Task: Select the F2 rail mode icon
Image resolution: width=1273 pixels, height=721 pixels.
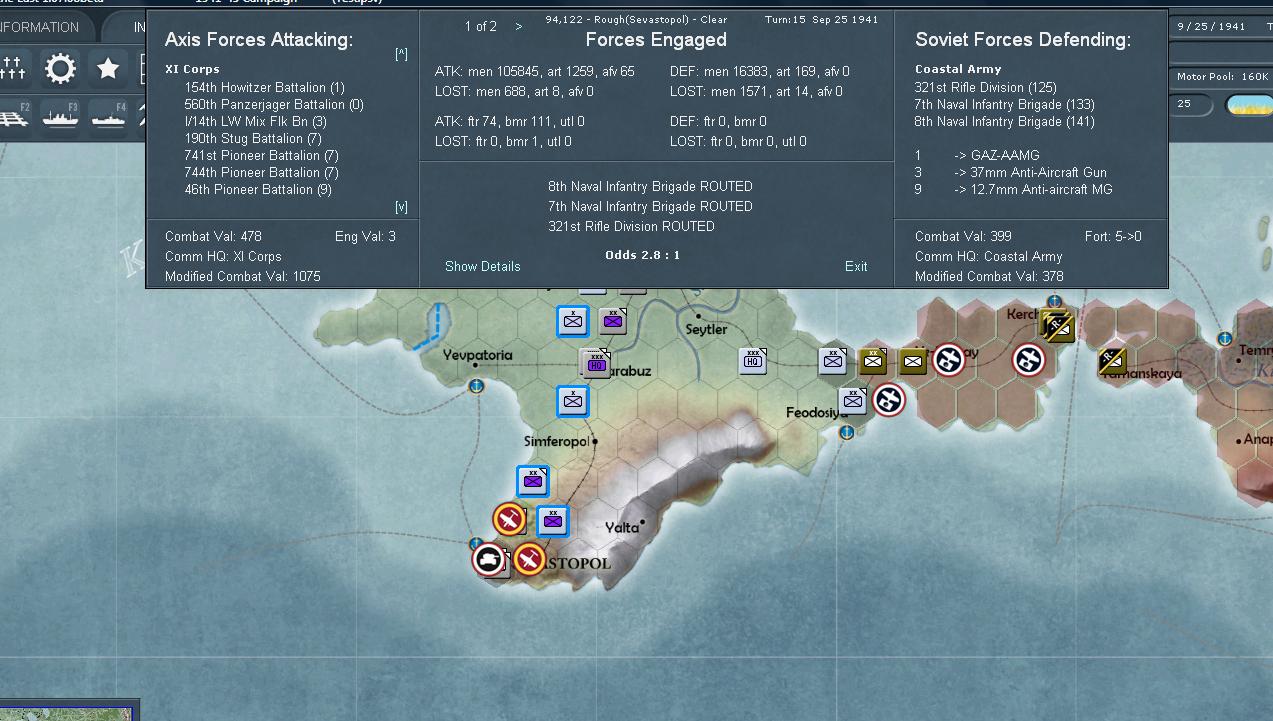Action: pyautogui.click(x=15, y=118)
